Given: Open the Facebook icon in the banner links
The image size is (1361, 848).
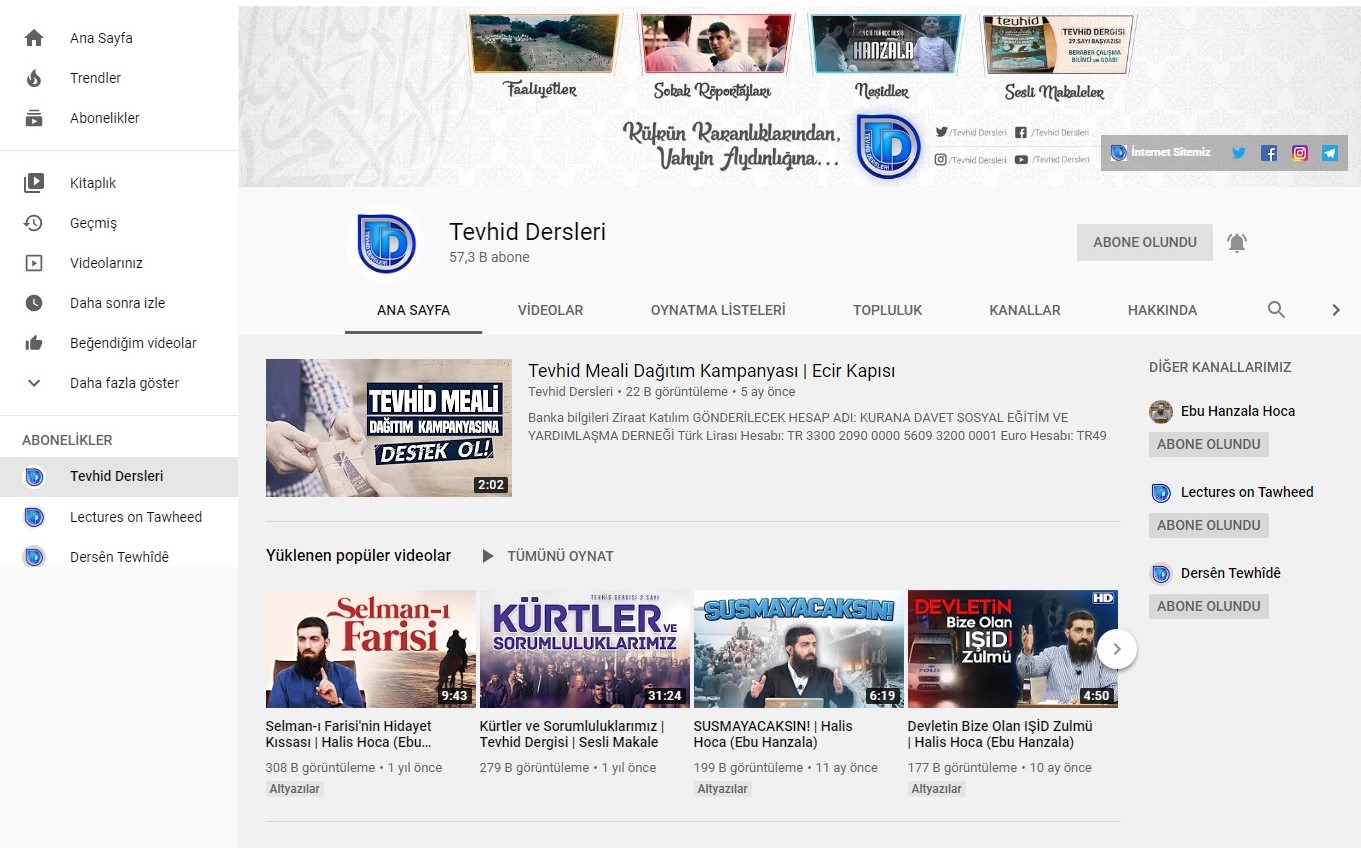Looking at the screenshot, I should [x=1269, y=153].
